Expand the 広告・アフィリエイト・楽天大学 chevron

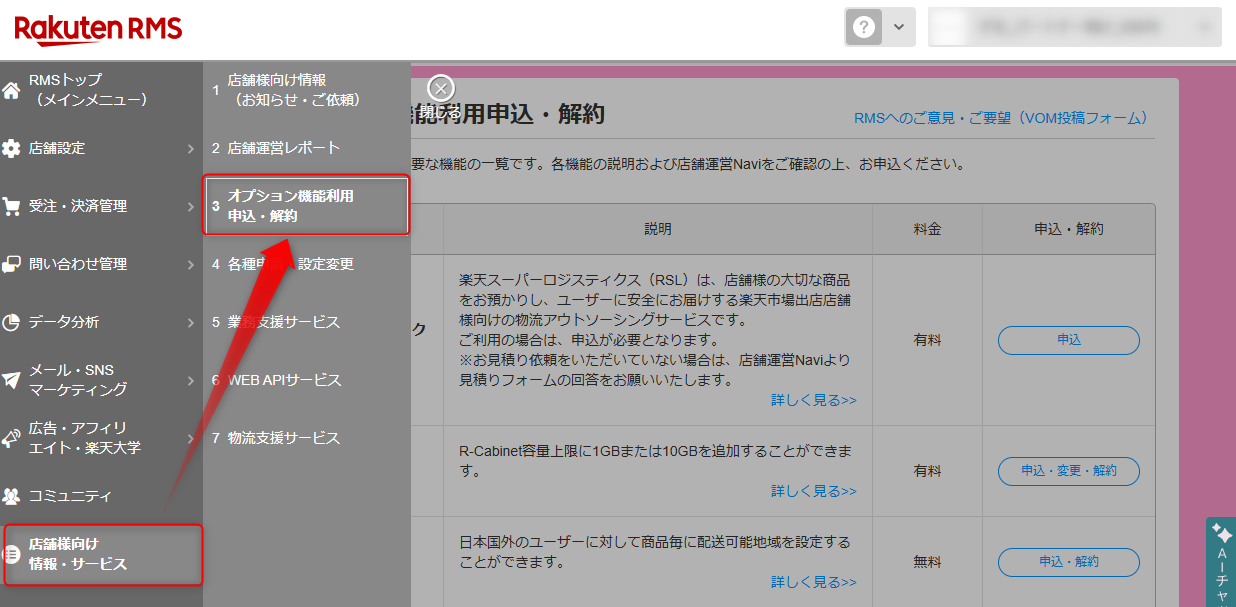pyautogui.click(x=191, y=438)
